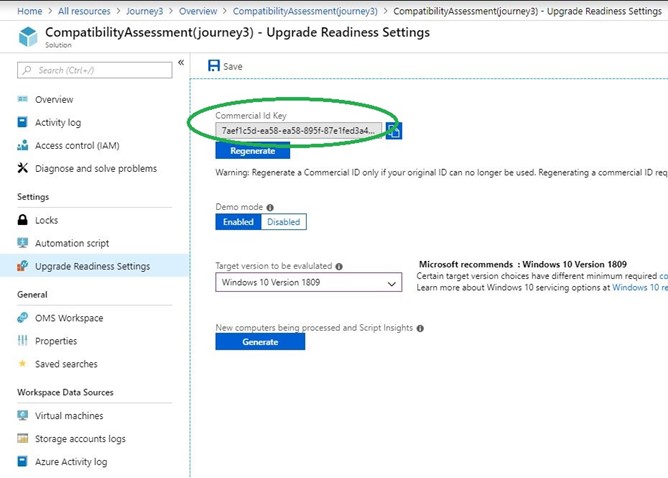Click info icon beside Demo mode
Image resolution: width=668 pixels, height=478 pixels.
(271, 207)
